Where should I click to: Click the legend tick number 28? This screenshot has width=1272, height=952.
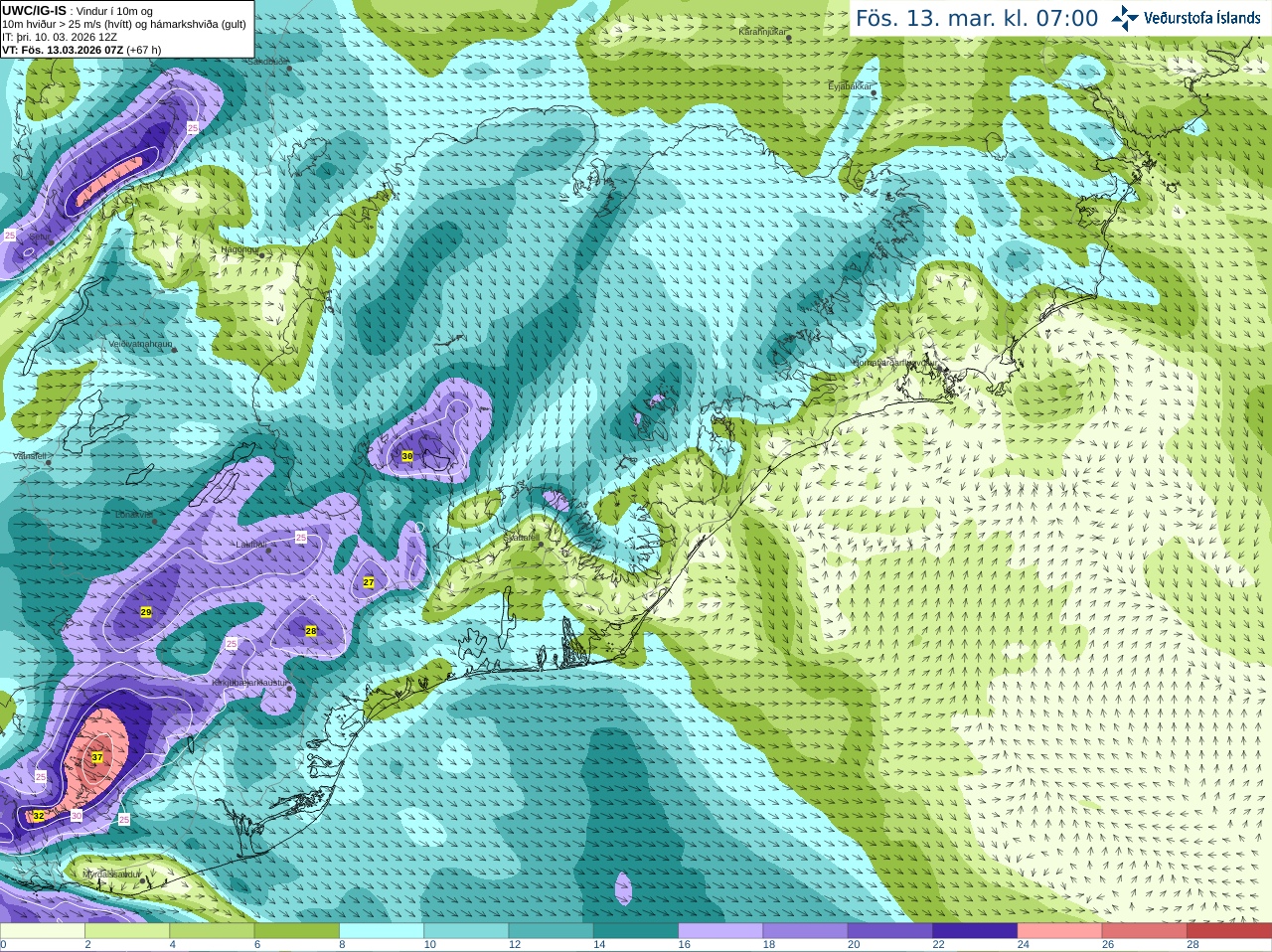[1192, 945]
